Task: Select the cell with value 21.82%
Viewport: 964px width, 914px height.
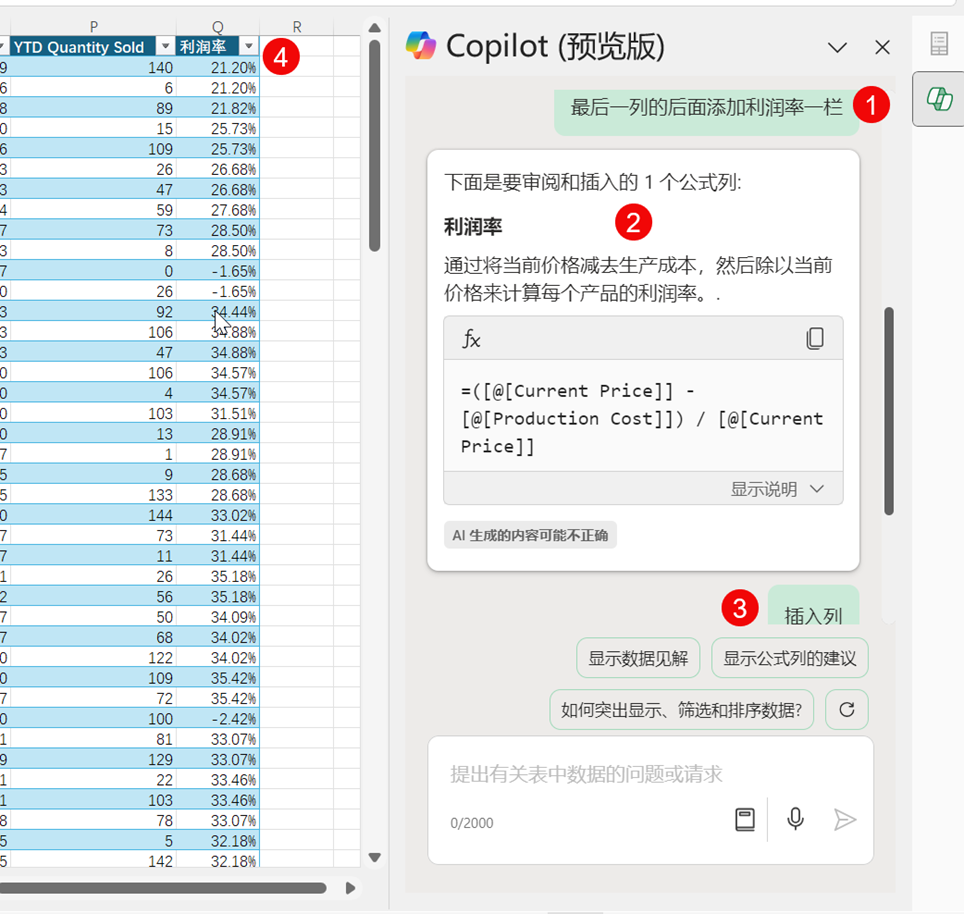Action: click(218, 108)
